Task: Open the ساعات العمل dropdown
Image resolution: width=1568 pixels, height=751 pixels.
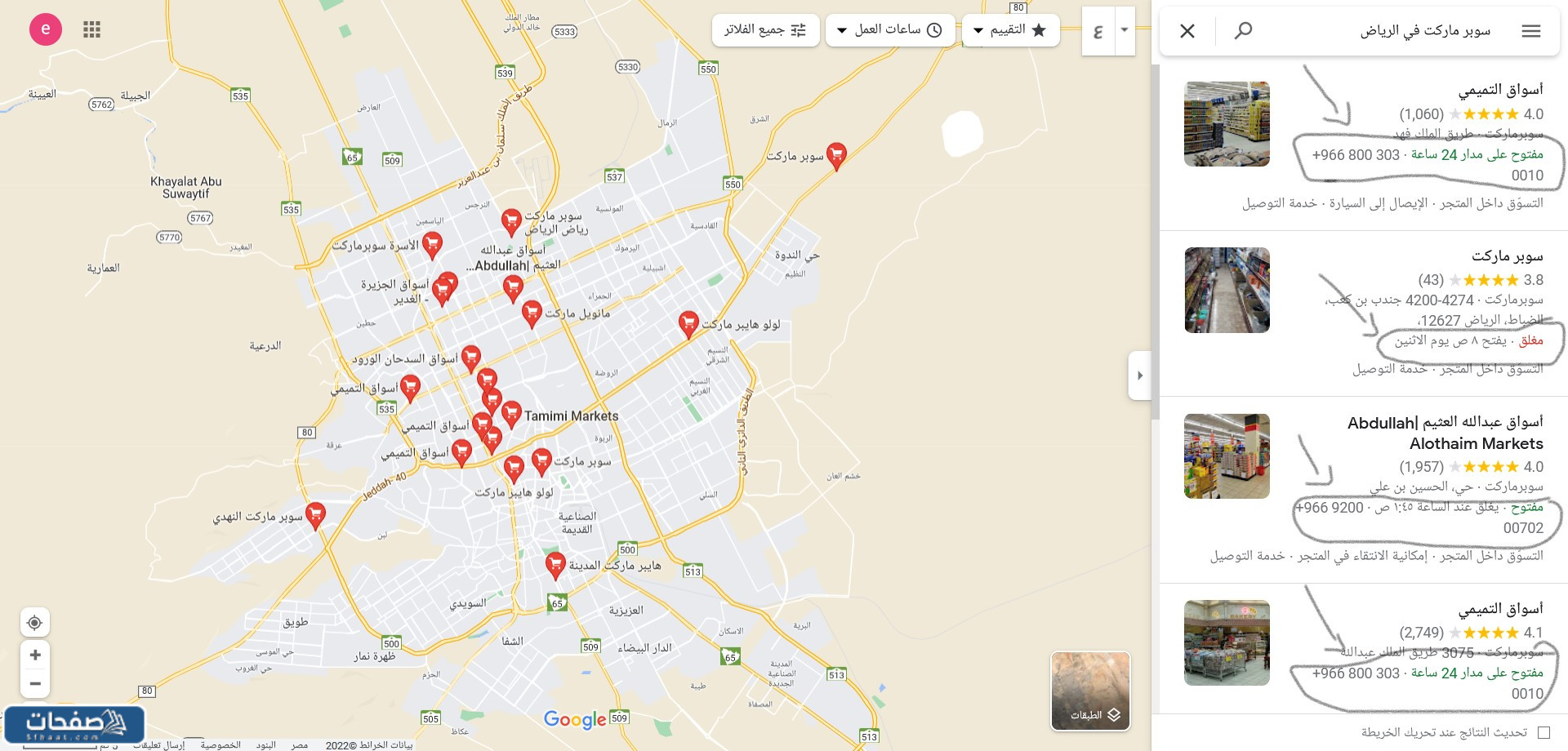Action: click(x=890, y=29)
